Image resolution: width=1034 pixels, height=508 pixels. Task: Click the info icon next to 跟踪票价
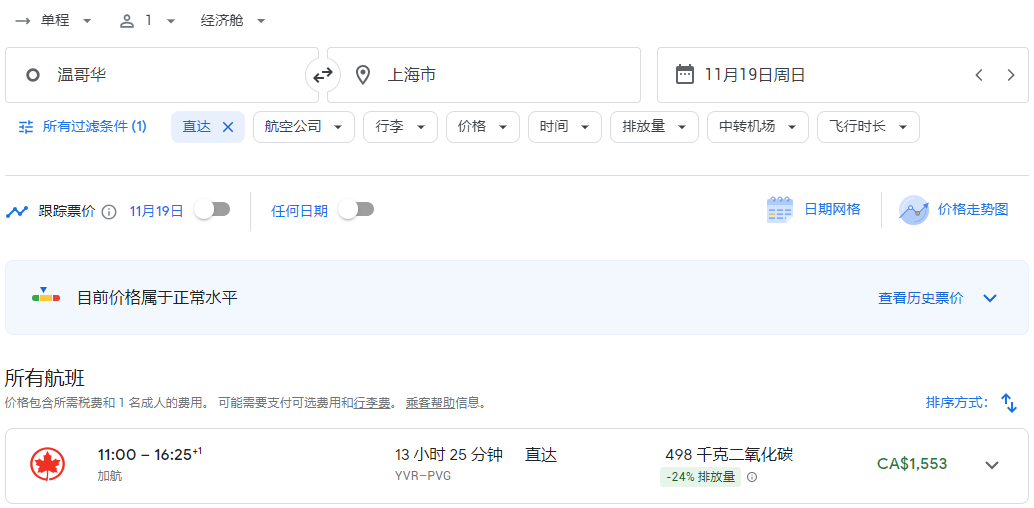coord(109,212)
